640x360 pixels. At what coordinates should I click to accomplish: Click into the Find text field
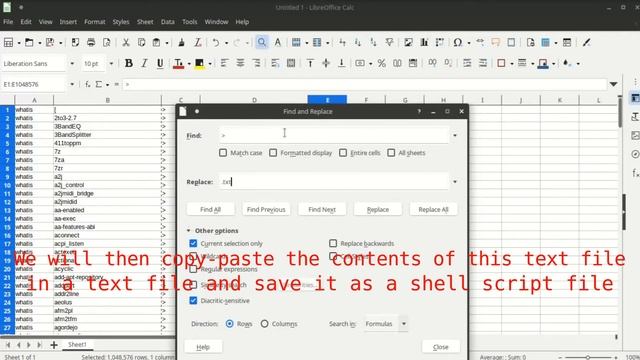pyautogui.click(x=334, y=135)
